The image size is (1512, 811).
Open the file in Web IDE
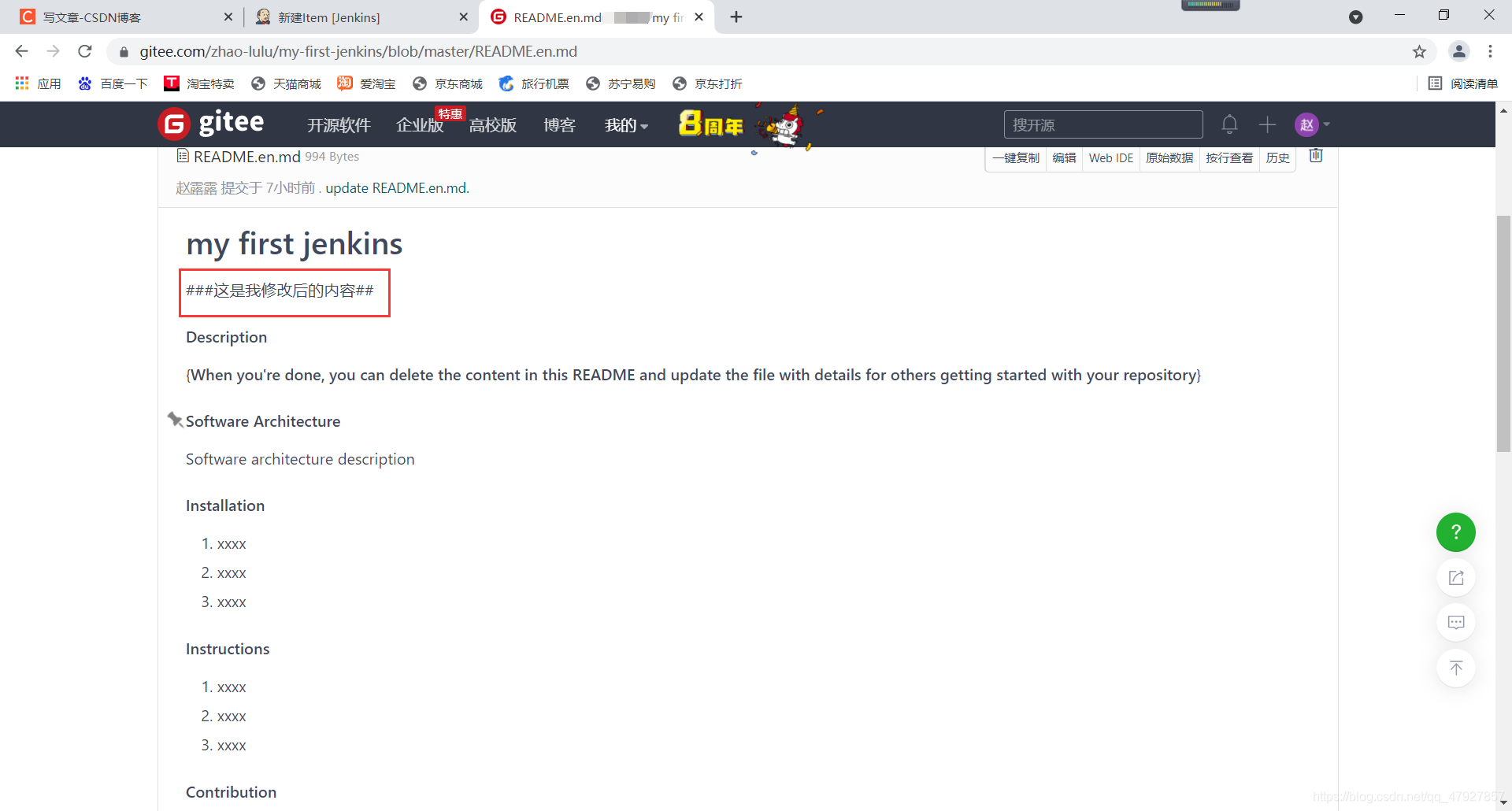1110,157
